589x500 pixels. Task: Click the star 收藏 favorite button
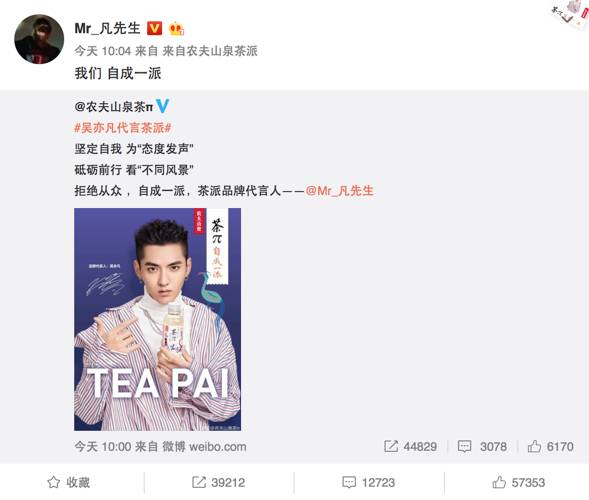click(x=68, y=482)
